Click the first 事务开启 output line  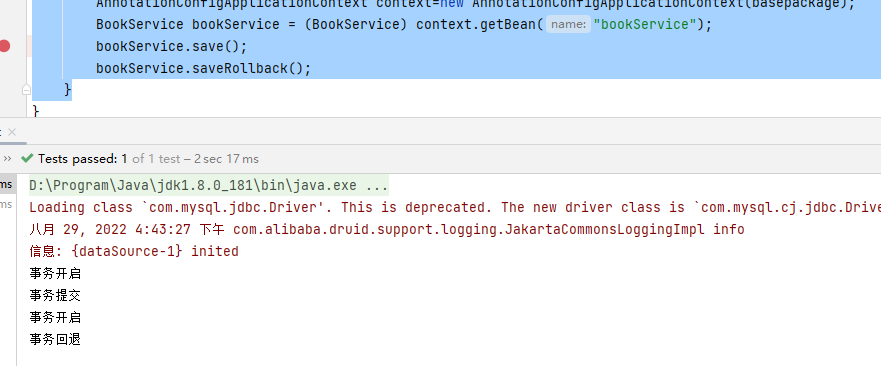tap(55, 274)
